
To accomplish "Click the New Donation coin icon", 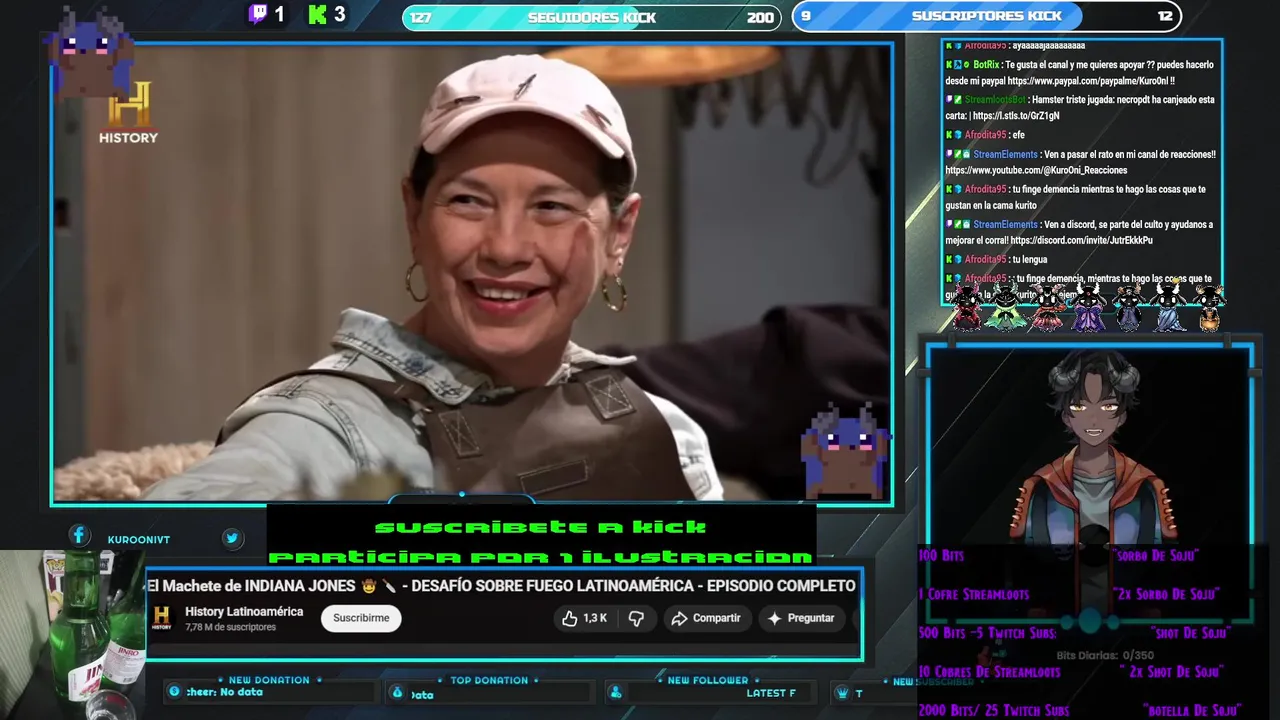I will [174, 692].
